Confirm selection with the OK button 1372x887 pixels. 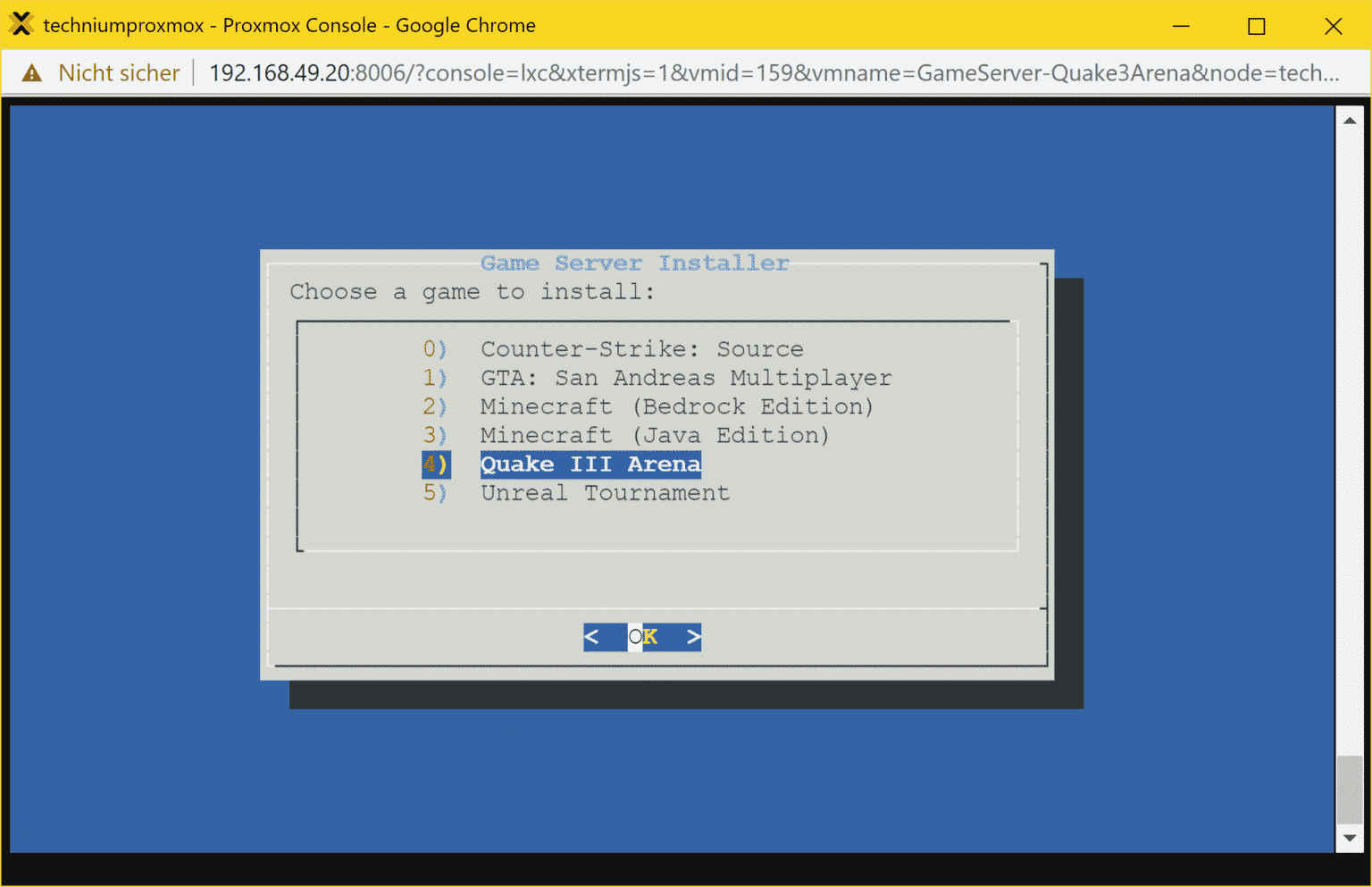point(642,637)
